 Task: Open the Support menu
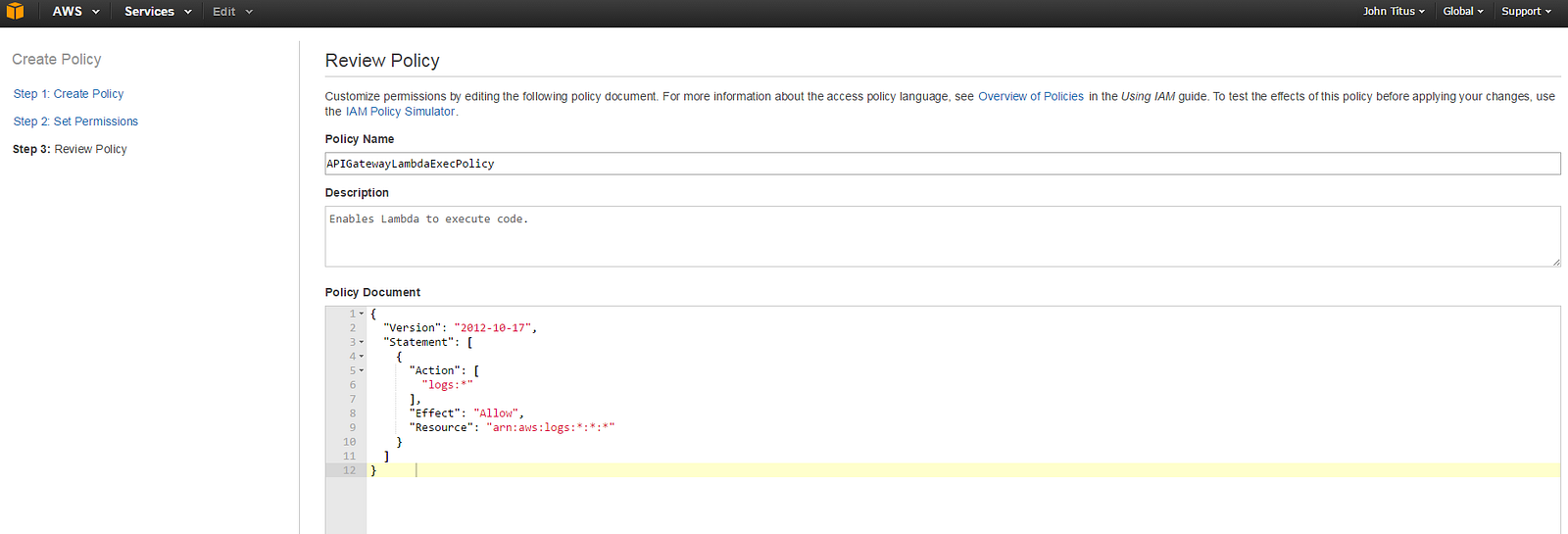1526,12
